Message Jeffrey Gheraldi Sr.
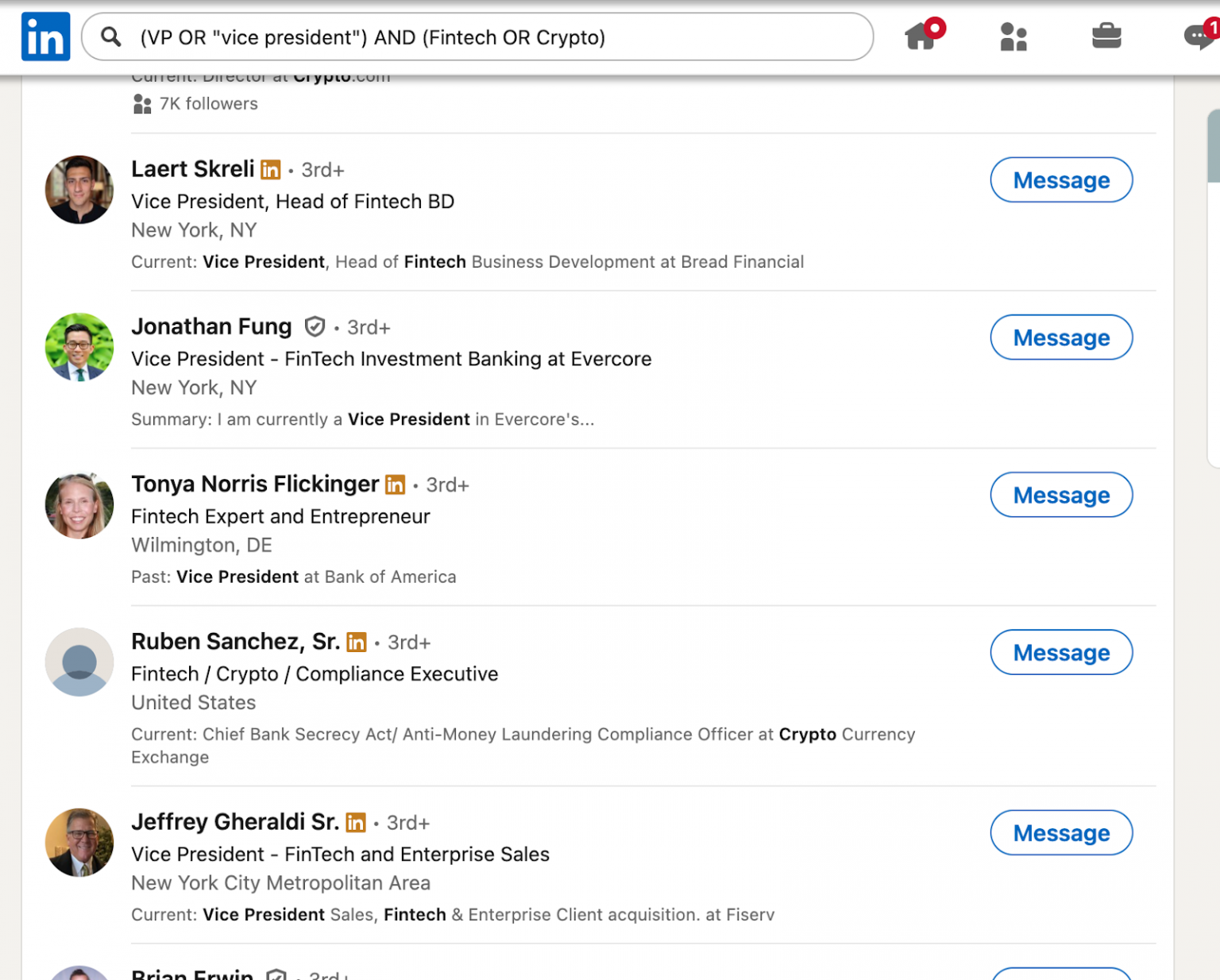The width and height of the screenshot is (1220, 980). (x=1061, y=832)
